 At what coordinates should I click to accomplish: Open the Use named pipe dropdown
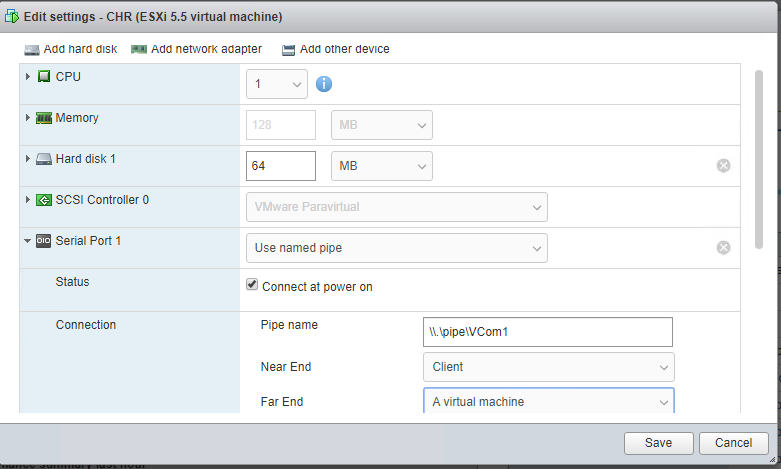(396, 247)
